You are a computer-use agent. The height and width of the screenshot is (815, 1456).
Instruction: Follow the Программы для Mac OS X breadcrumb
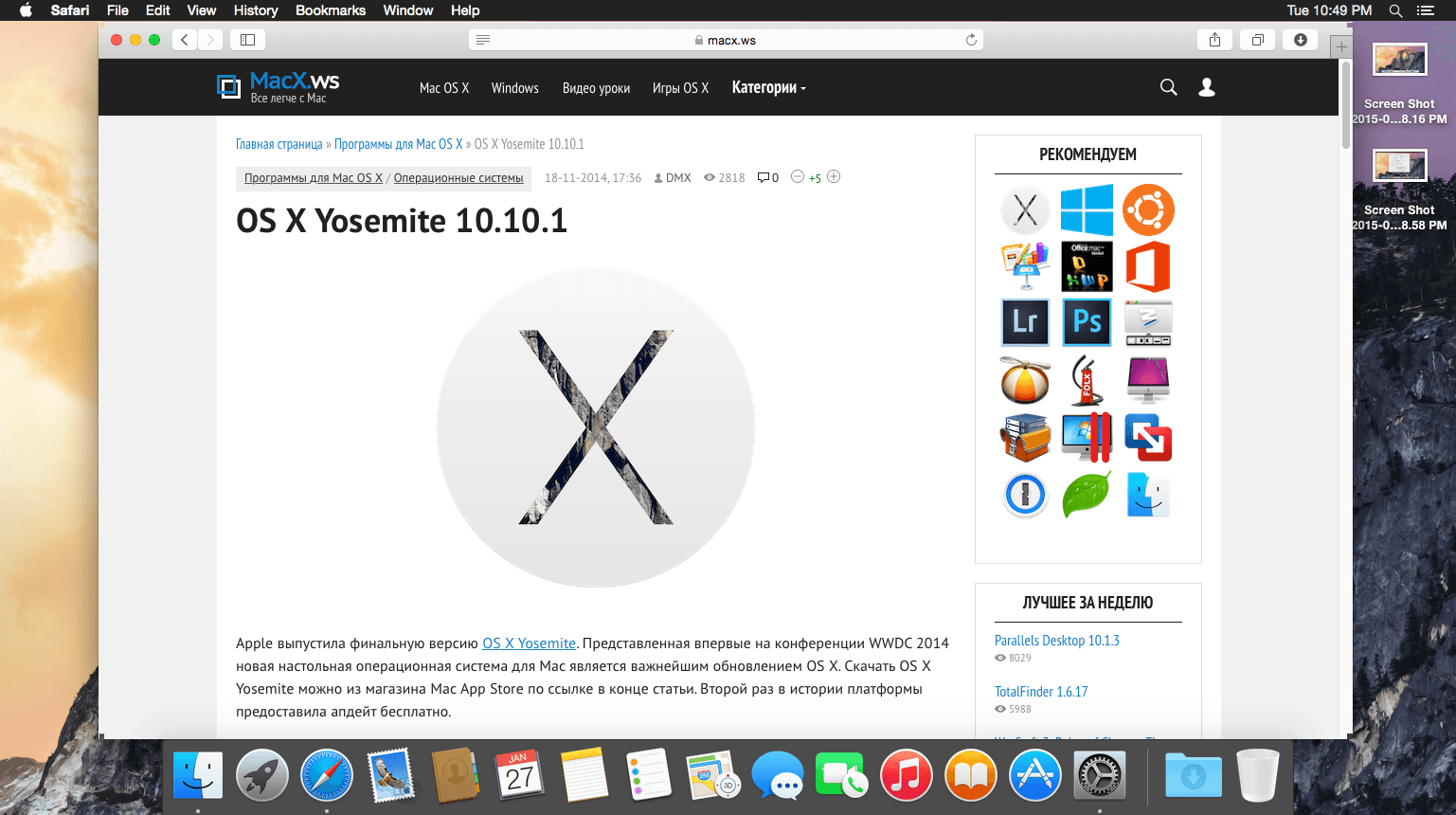pos(399,144)
